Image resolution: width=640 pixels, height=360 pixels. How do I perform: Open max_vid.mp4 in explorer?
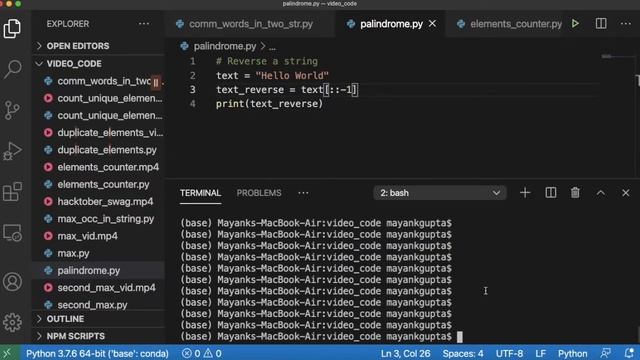98,236
